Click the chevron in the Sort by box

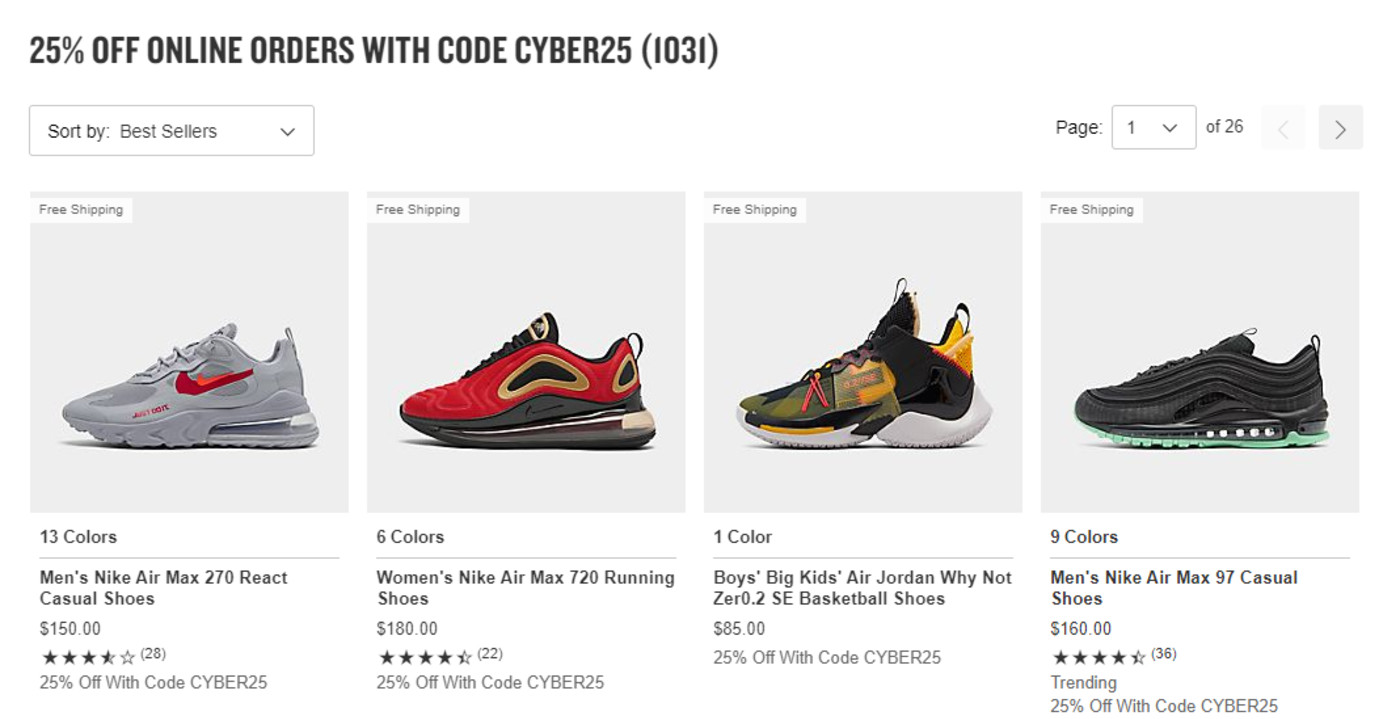(x=288, y=132)
